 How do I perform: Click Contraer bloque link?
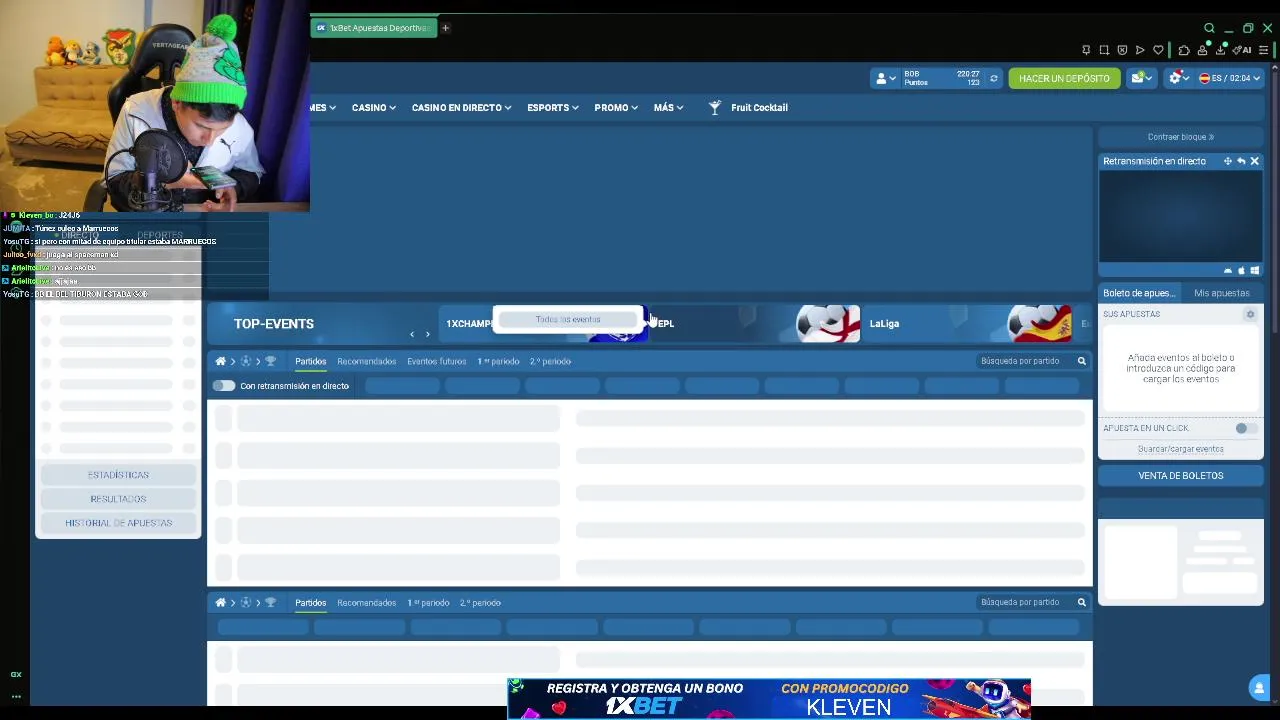click(x=1180, y=137)
